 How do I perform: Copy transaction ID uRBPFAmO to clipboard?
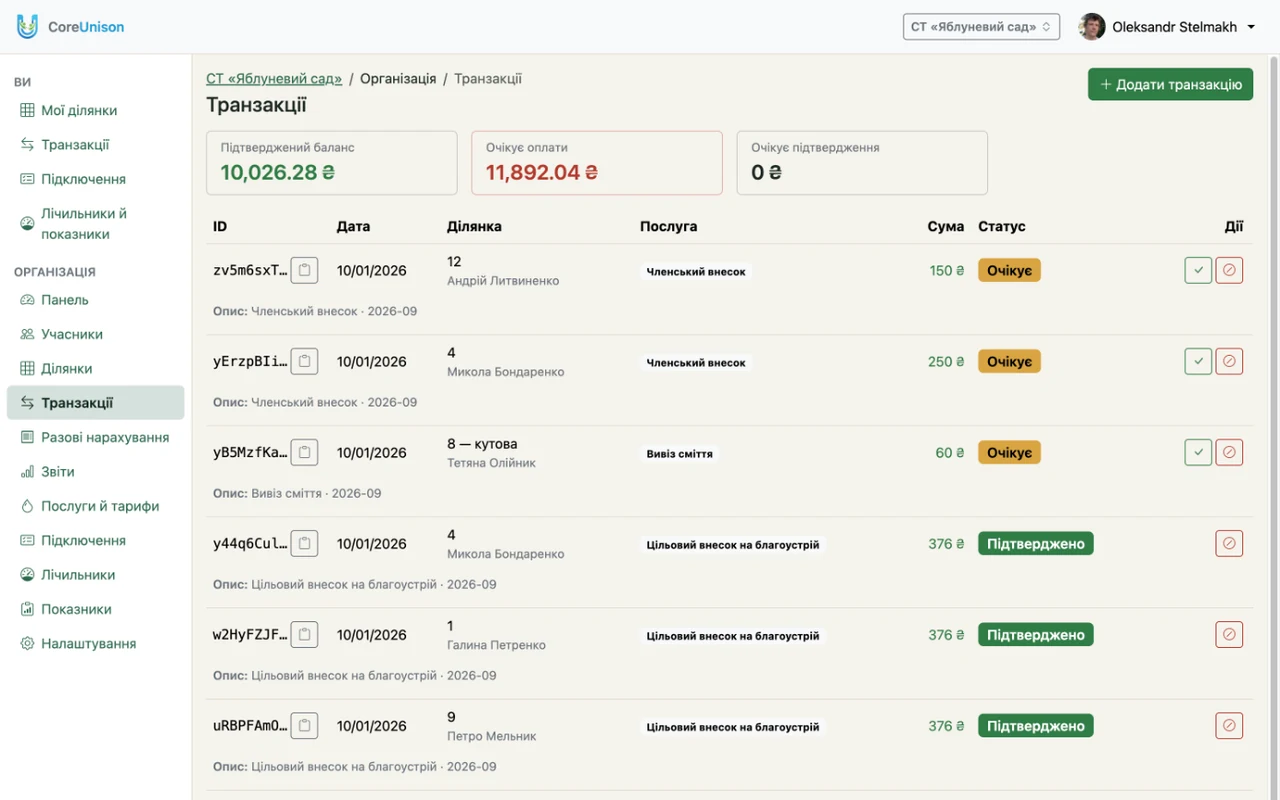[304, 725]
